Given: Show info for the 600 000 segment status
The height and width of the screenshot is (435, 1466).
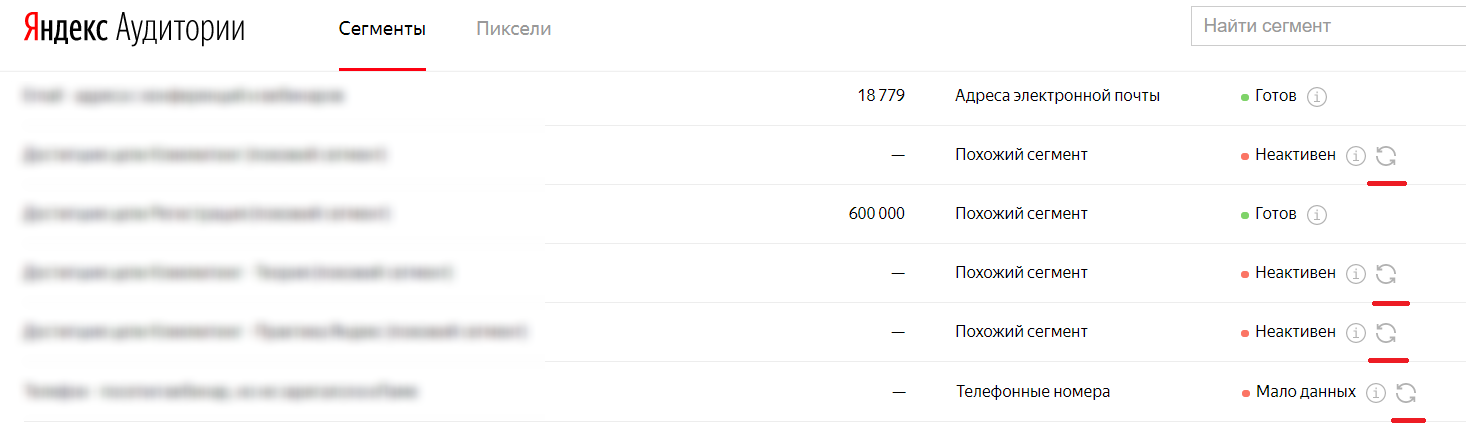Looking at the screenshot, I should [x=1317, y=214].
